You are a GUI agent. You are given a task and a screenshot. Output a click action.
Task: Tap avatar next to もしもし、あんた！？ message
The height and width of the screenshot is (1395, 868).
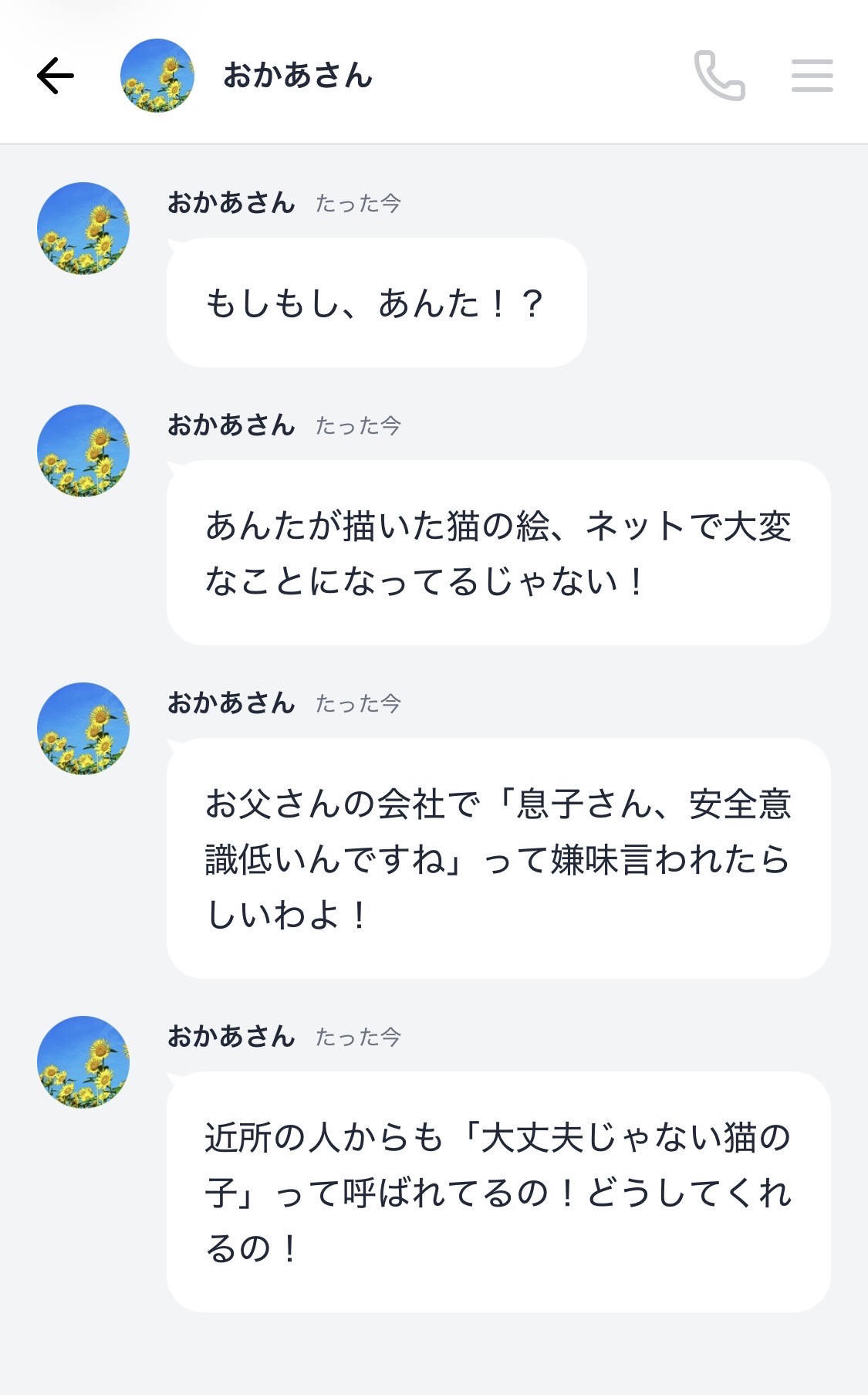[83, 229]
